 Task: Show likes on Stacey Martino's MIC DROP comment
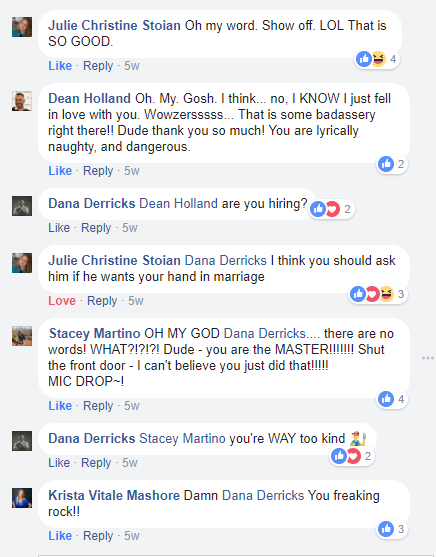pos(392,399)
